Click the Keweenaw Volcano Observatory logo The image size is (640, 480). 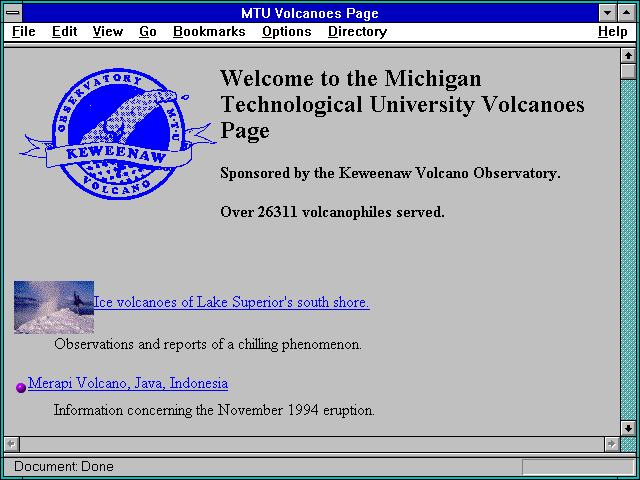click(118, 134)
